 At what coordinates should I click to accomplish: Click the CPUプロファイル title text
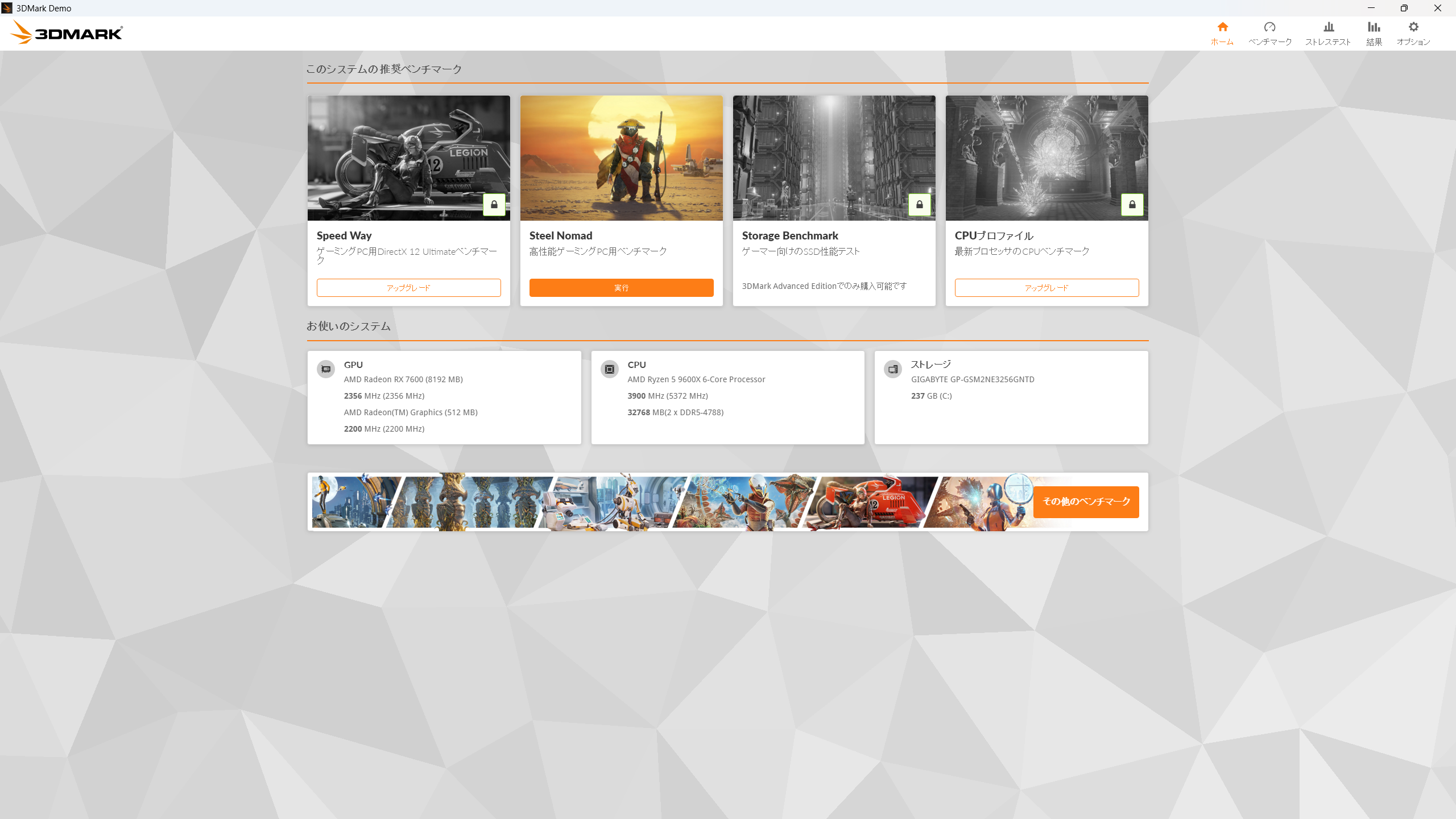click(x=994, y=235)
